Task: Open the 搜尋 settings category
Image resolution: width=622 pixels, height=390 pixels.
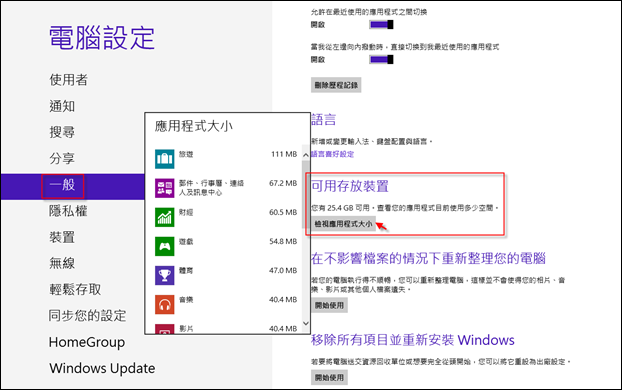Action: 62,132
